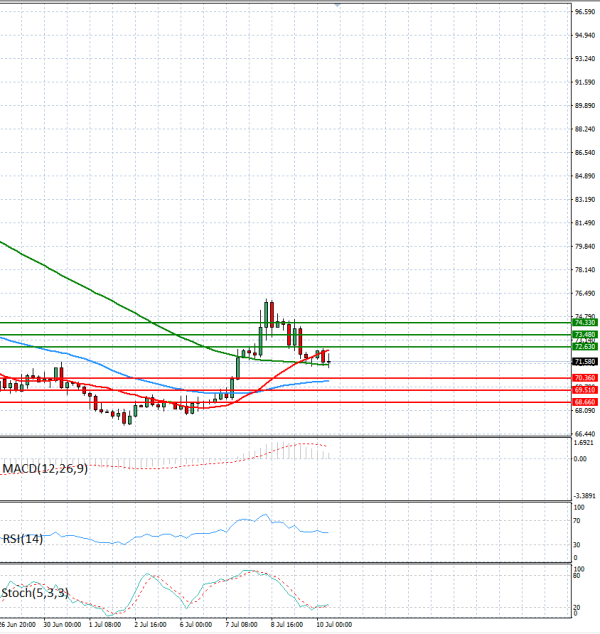
Task: Click the RSI(14) indicator label
Action: pos(23,539)
